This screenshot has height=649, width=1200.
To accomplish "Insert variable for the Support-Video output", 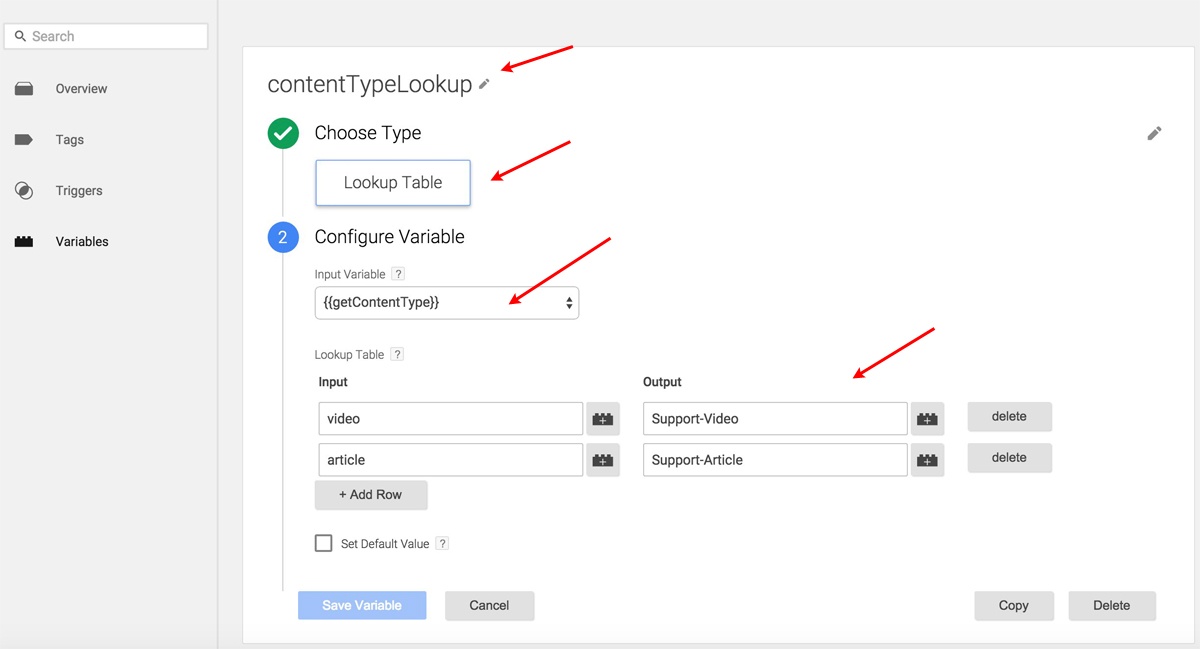I will click(927, 419).
